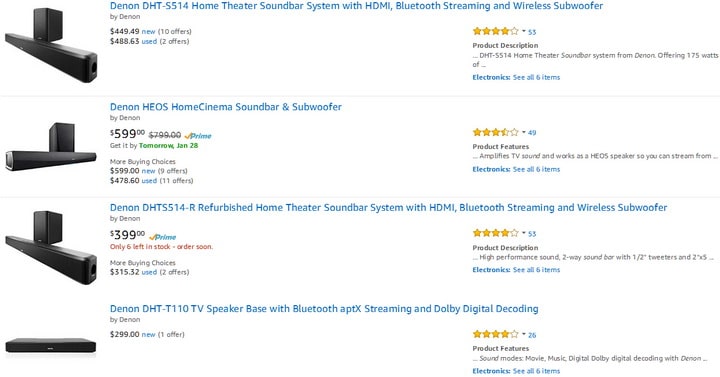Open Denon HEOS HomeCinema Soundbar & Subwoofer title

coord(225,107)
